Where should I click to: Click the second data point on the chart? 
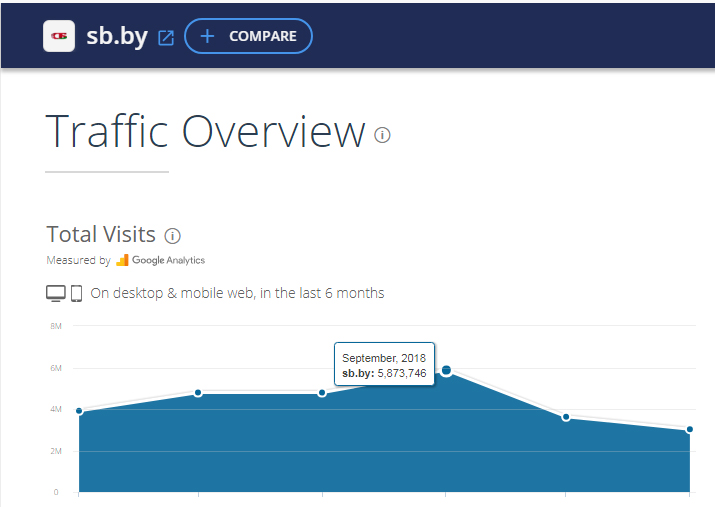click(198, 393)
